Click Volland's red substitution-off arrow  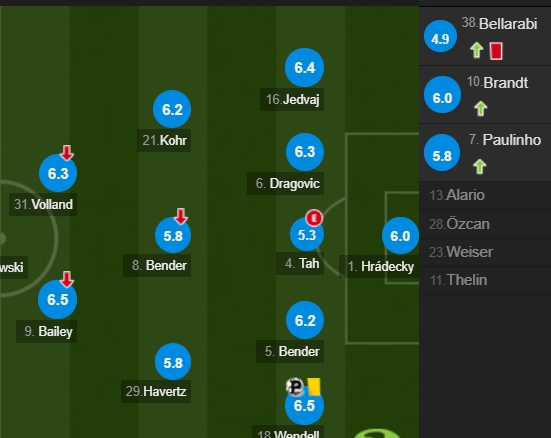coord(67,153)
